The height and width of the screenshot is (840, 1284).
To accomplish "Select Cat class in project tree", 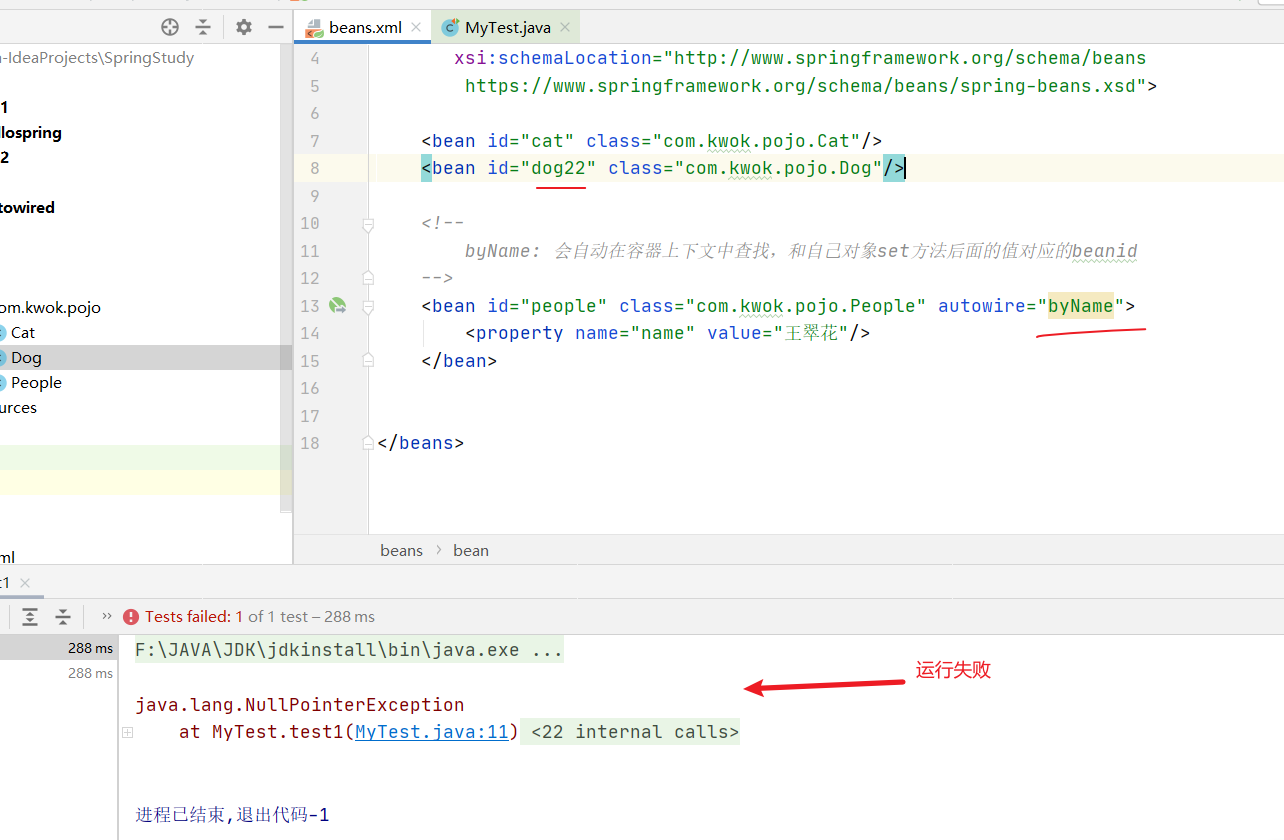I will [23, 333].
